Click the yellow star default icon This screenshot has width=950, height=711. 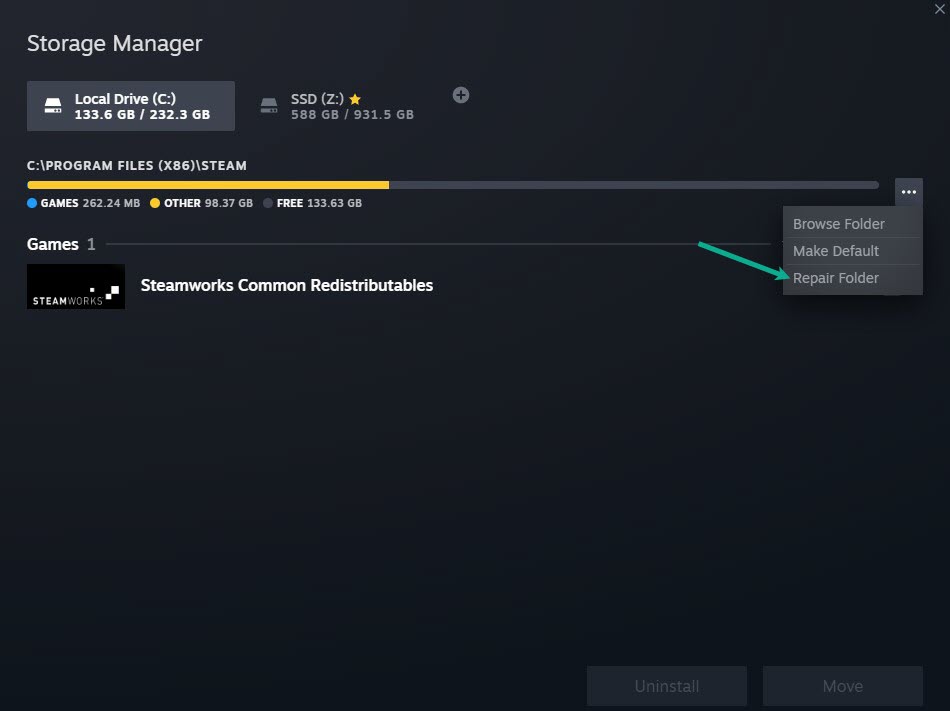click(355, 99)
